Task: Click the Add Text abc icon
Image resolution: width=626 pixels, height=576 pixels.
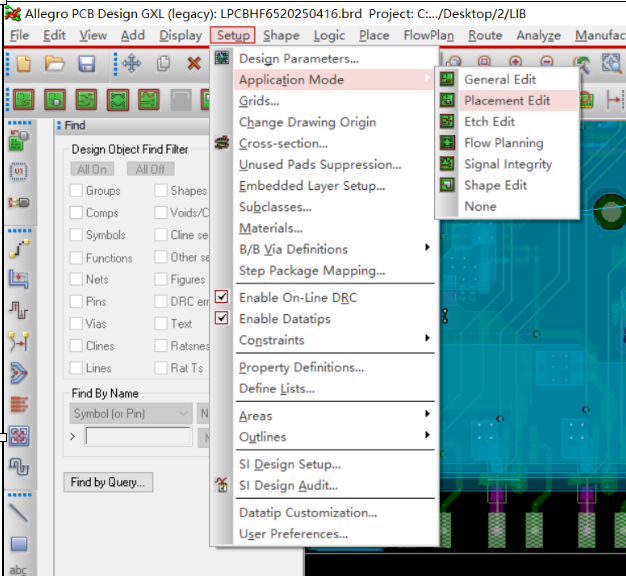Action: tap(18, 570)
